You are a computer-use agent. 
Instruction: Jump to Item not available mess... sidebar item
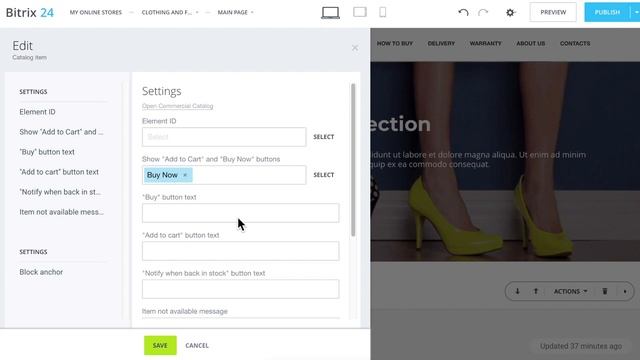point(62,212)
